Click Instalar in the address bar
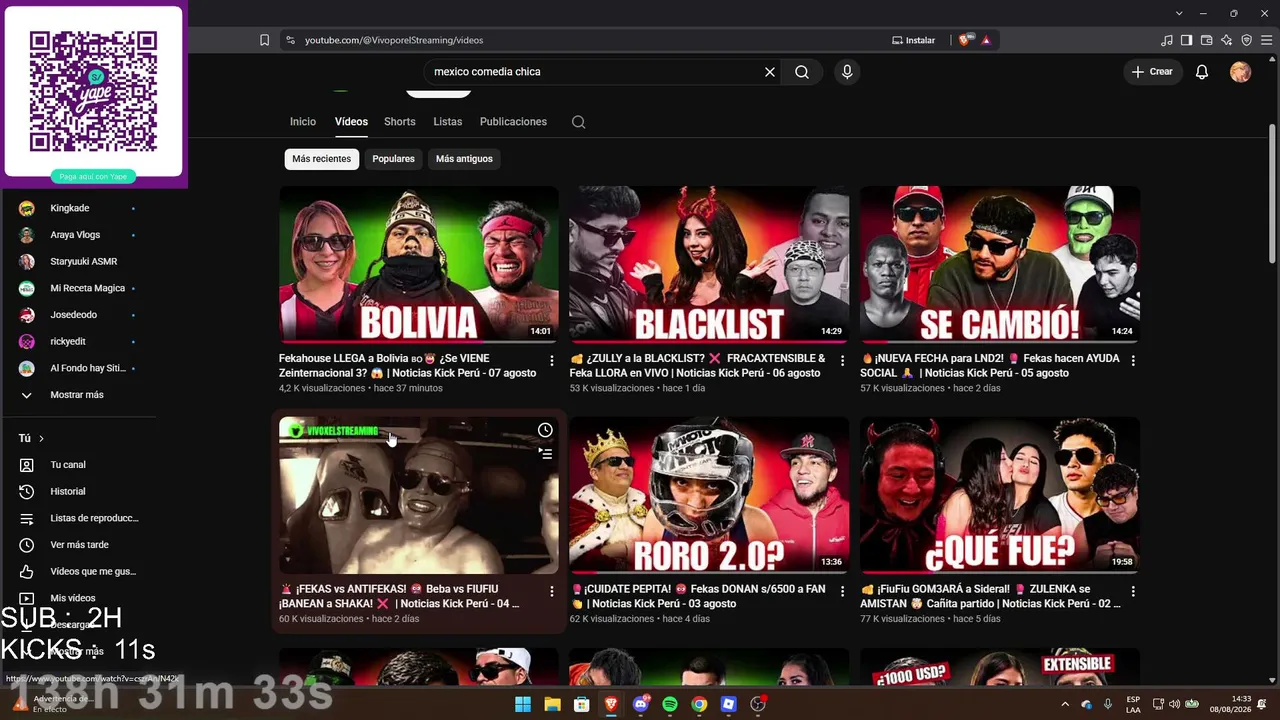Viewport: 1280px width, 720px height. coord(914,40)
